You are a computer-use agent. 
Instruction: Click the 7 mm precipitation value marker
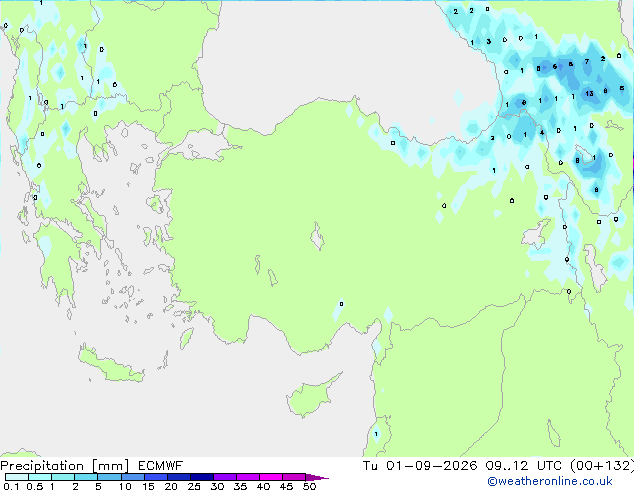pos(587,61)
